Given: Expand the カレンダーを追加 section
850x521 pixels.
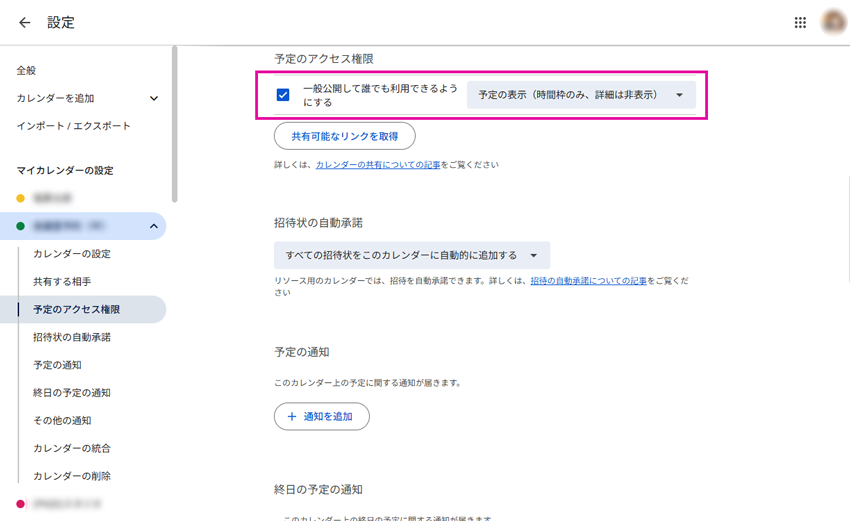Looking at the screenshot, I should click(x=153, y=98).
